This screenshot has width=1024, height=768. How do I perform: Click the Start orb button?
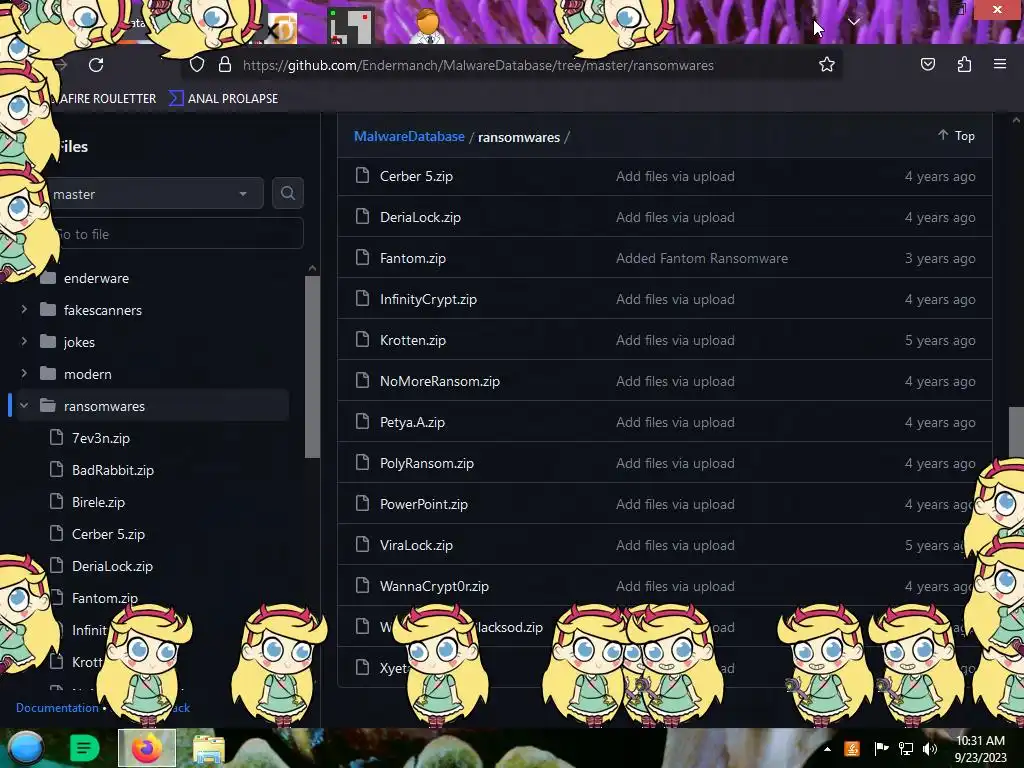(25, 748)
